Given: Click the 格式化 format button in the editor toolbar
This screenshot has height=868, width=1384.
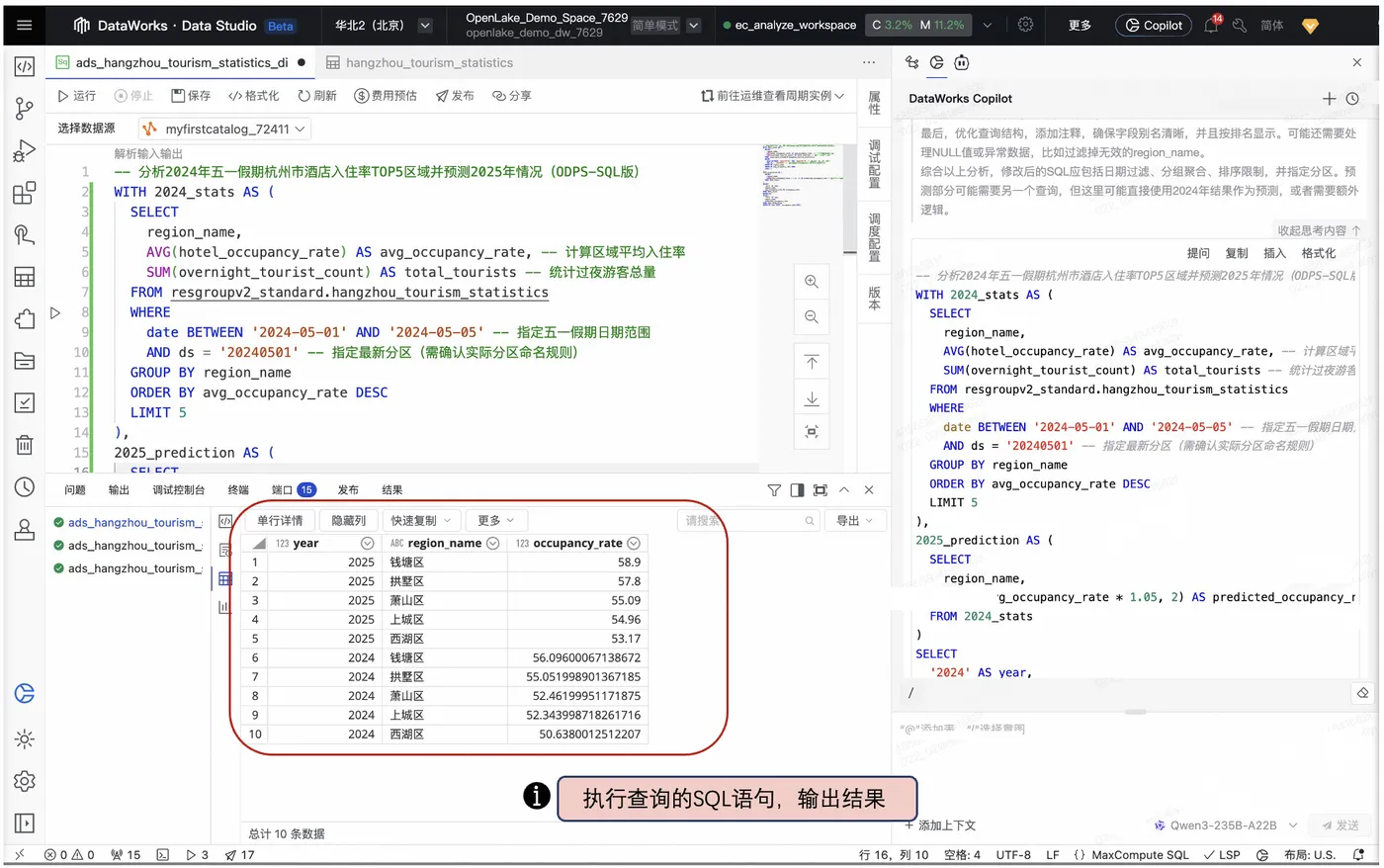Looking at the screenshot, I should pos(254,96).
